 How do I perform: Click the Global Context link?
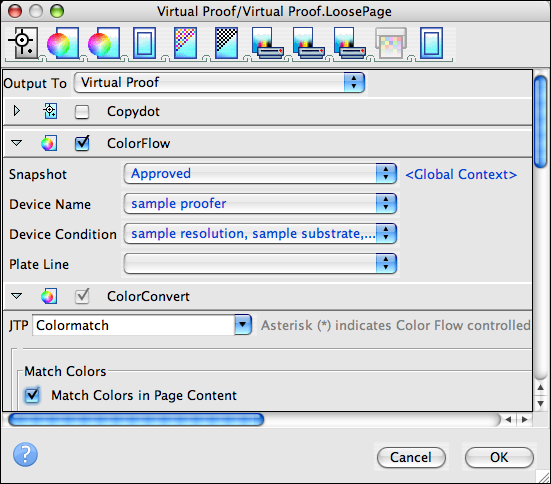(461, 174)
